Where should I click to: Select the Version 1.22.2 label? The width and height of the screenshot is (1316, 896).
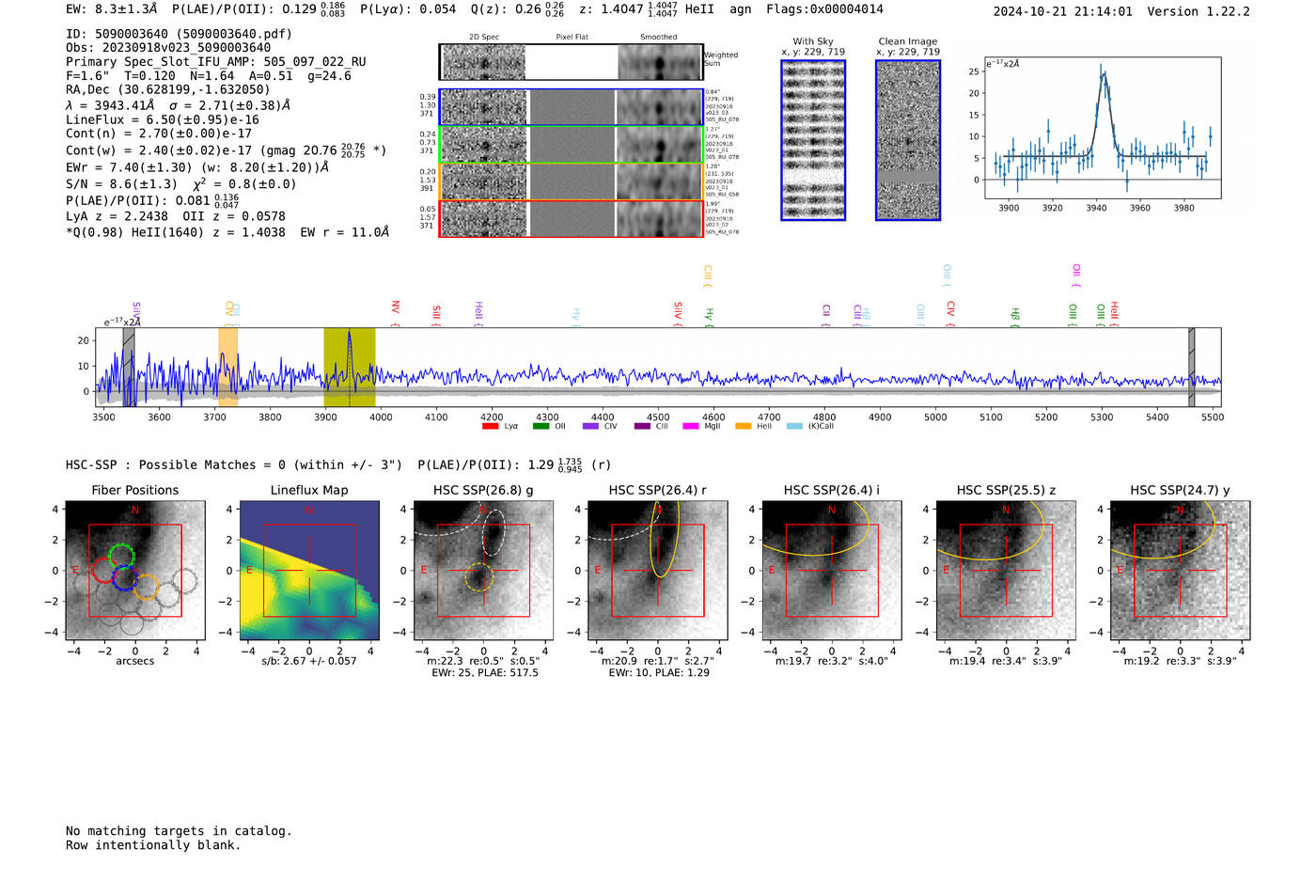pyautogui.click(x=1198, y=11)
